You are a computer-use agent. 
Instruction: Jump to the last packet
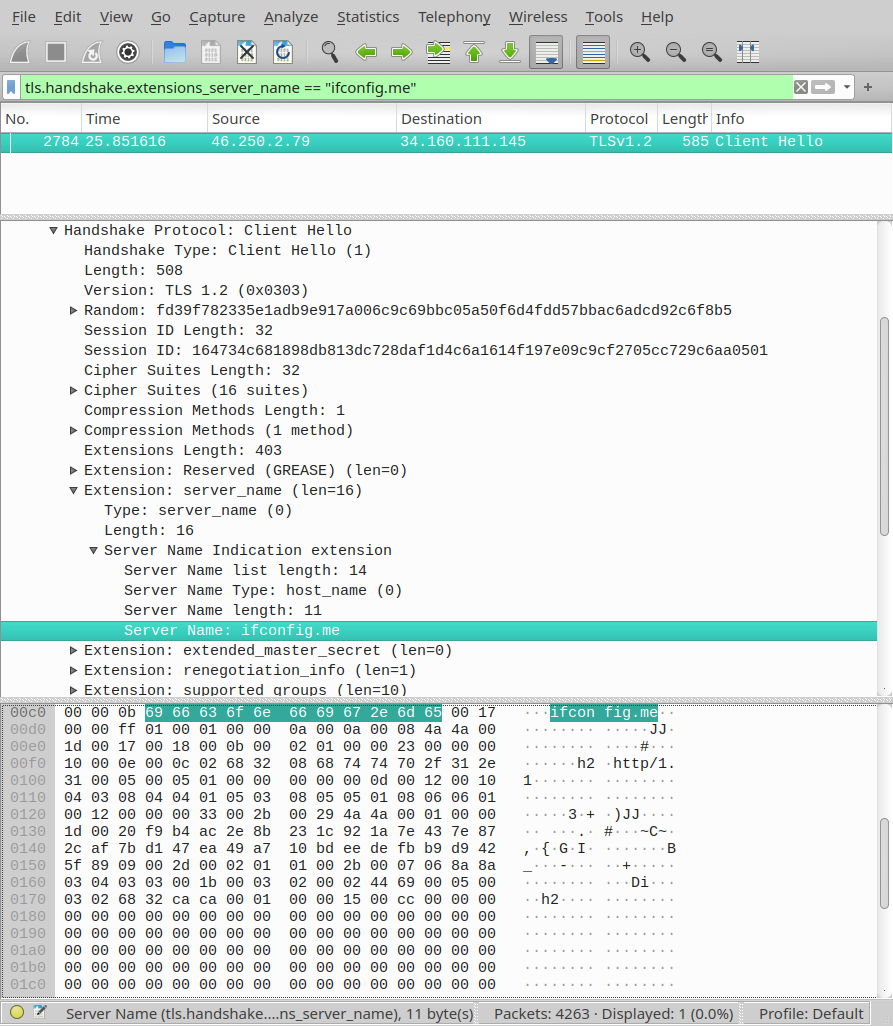click(x=509, y=52)
